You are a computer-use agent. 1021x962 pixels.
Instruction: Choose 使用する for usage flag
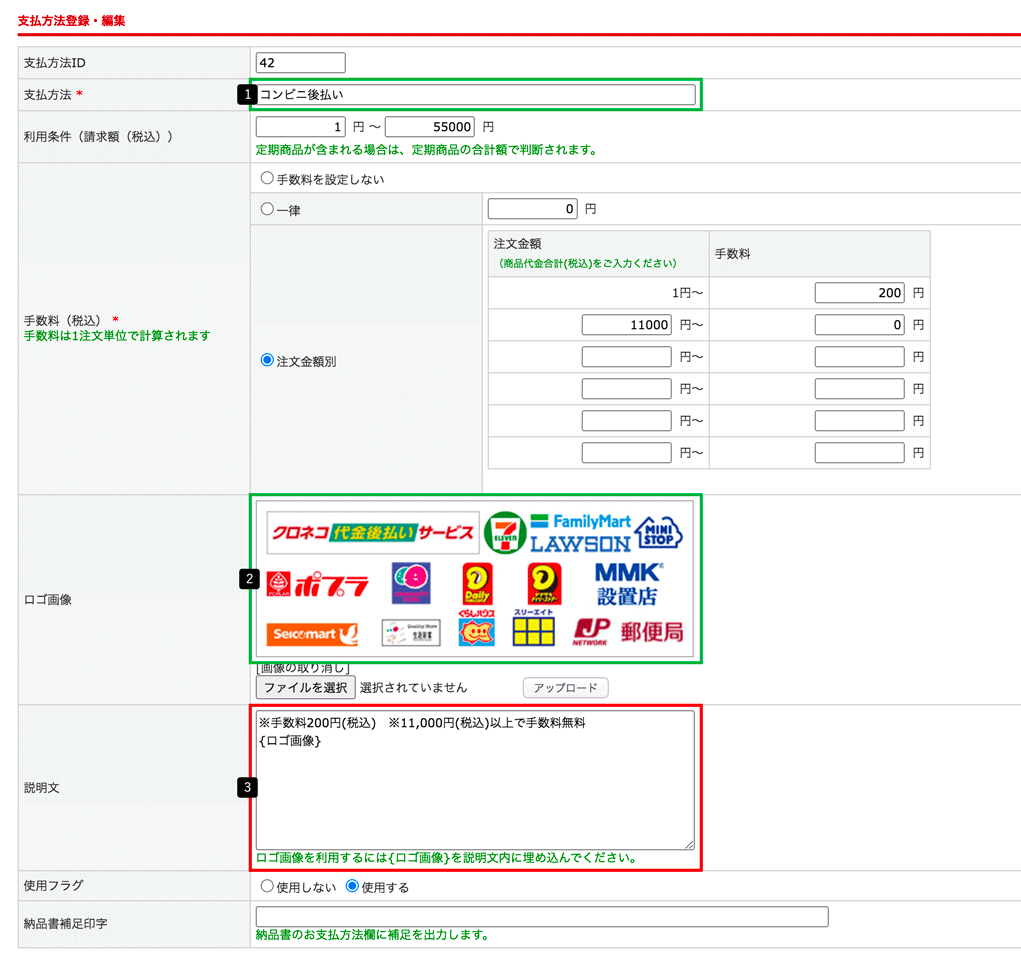[352, 887]
